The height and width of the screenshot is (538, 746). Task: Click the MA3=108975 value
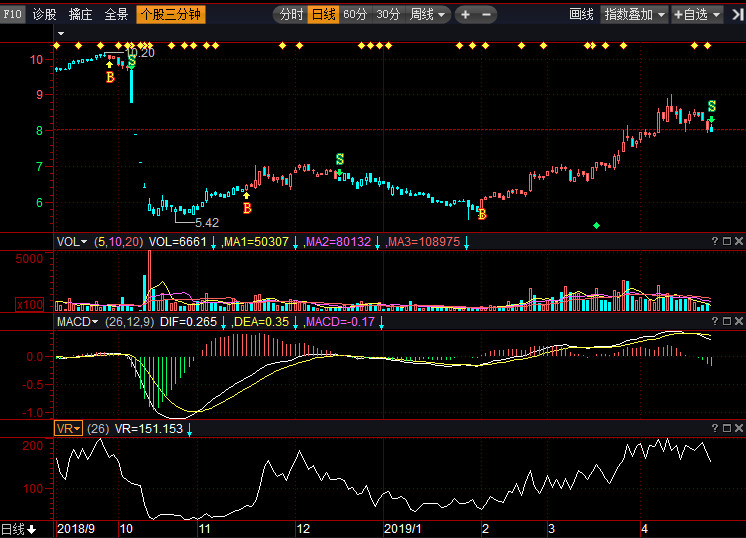[x=424, y=242]
